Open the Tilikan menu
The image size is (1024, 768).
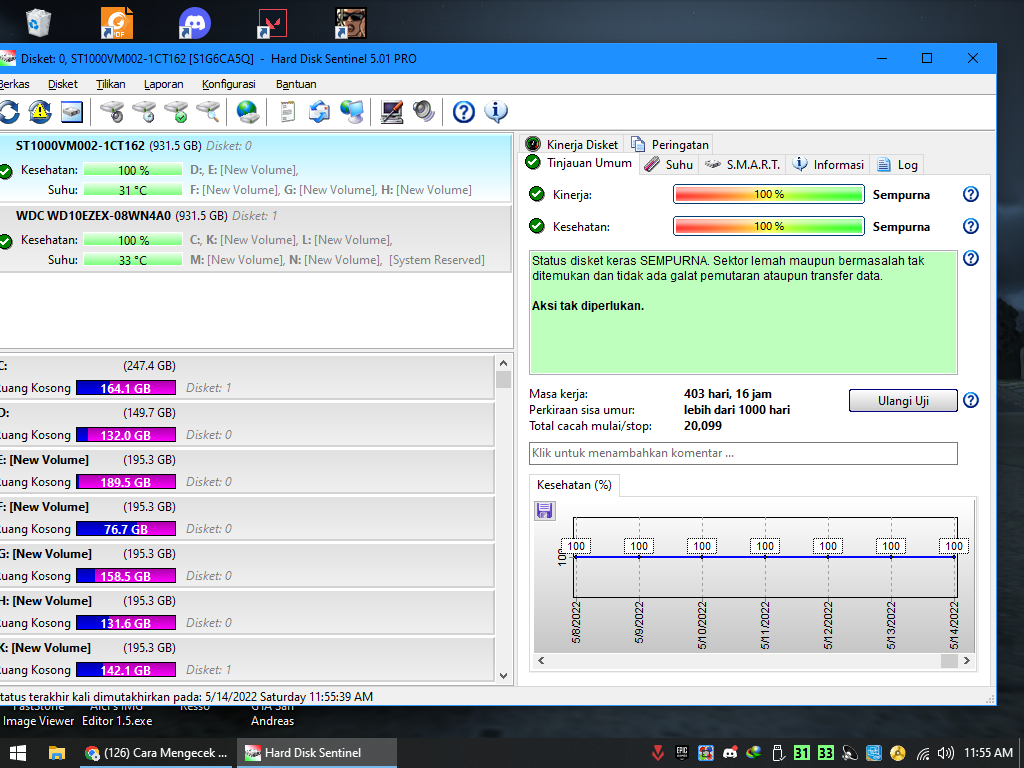(x=110, y=84)
